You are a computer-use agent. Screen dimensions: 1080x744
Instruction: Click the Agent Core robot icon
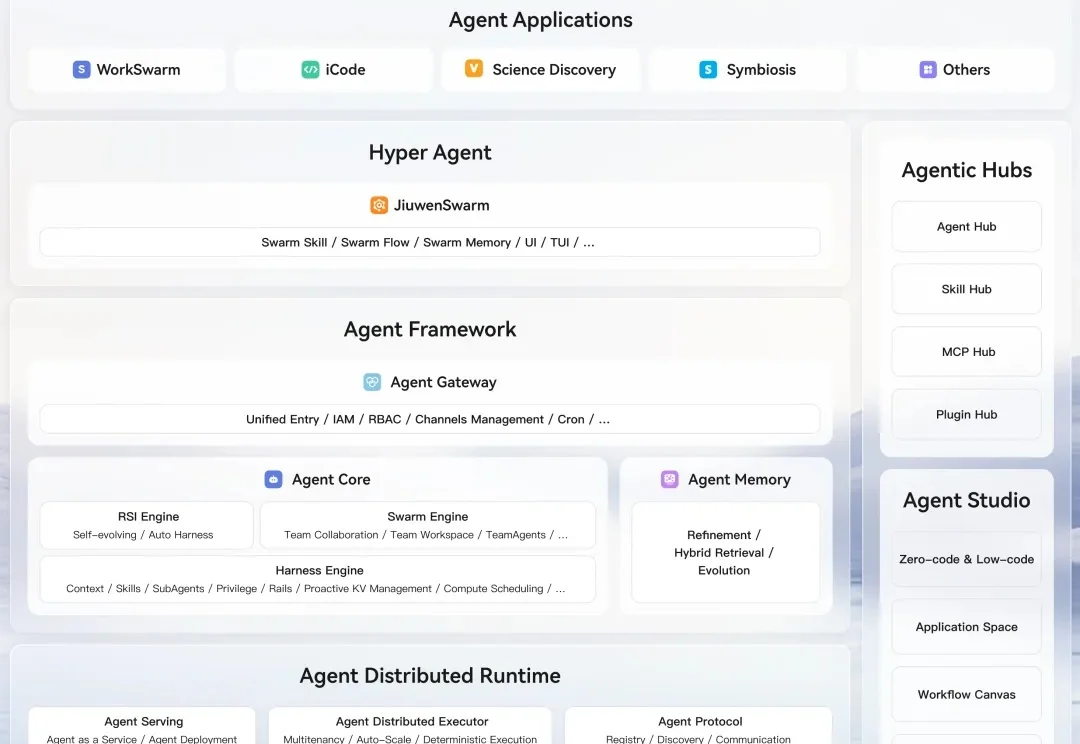(273, 479)
